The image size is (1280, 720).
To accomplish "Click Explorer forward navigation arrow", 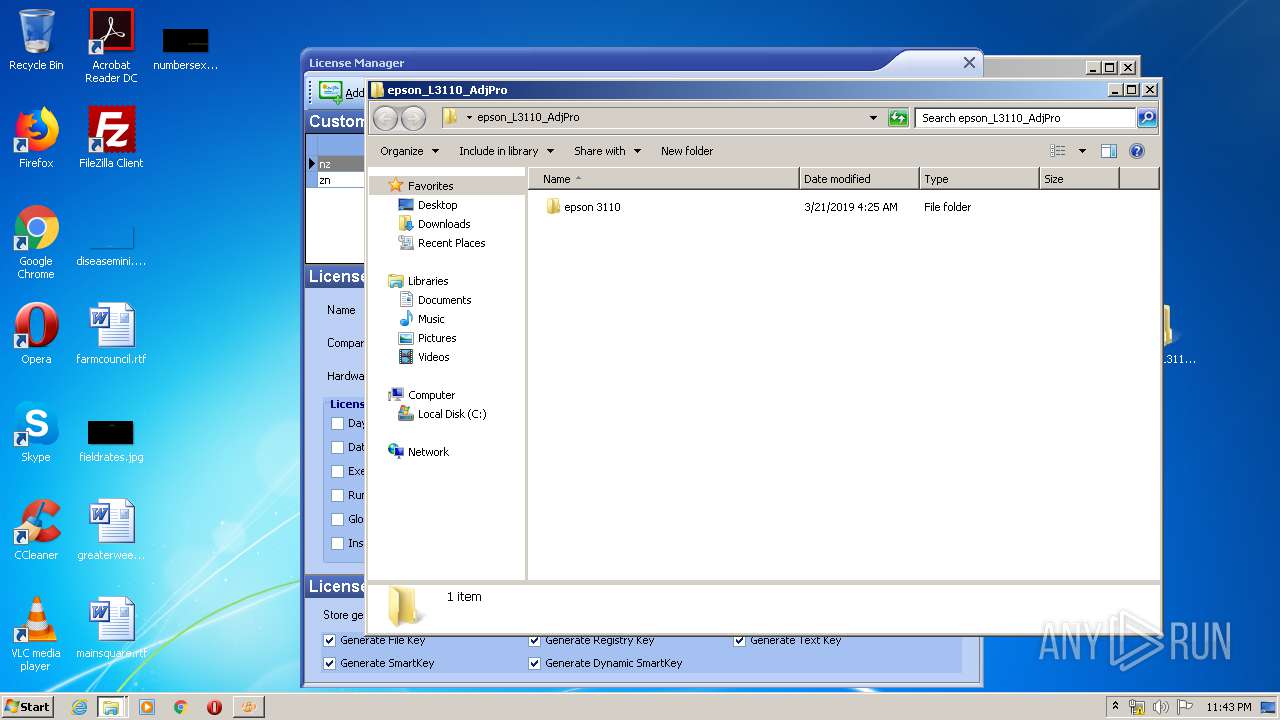I will tap(413, 118).
